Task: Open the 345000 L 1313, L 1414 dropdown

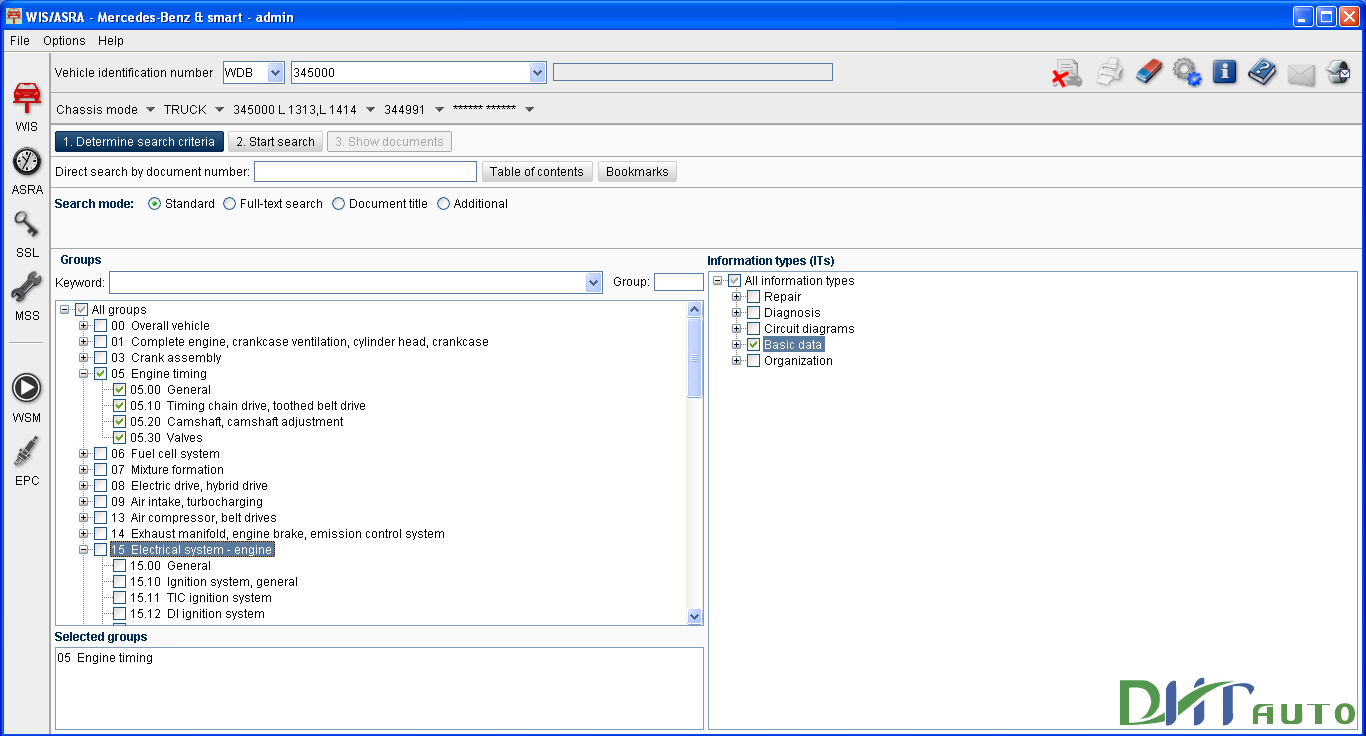Action: (370, 110)
